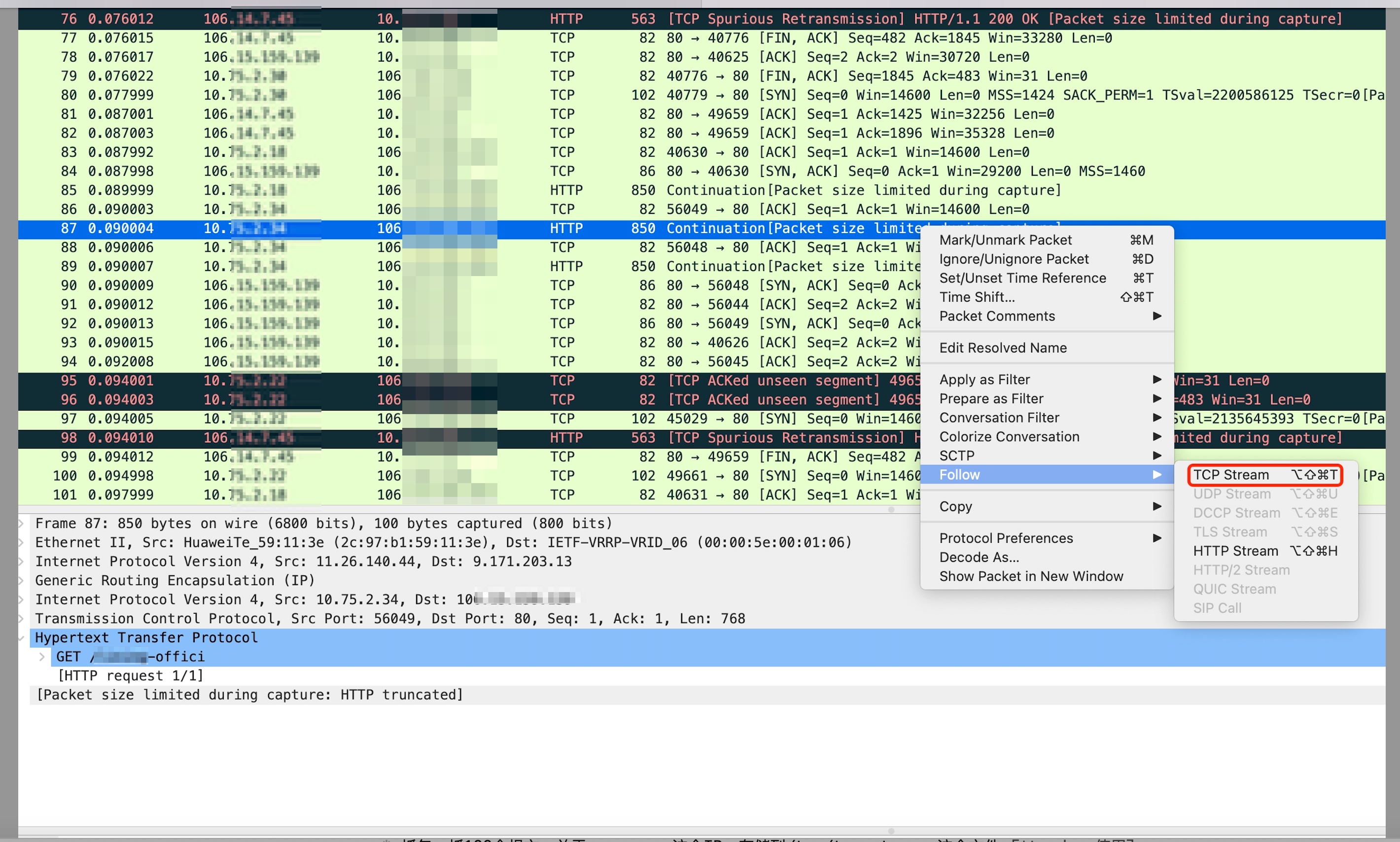Click Decode As... menu item
This screenshot has width=1400, height=842.
(x=979, y=557)
